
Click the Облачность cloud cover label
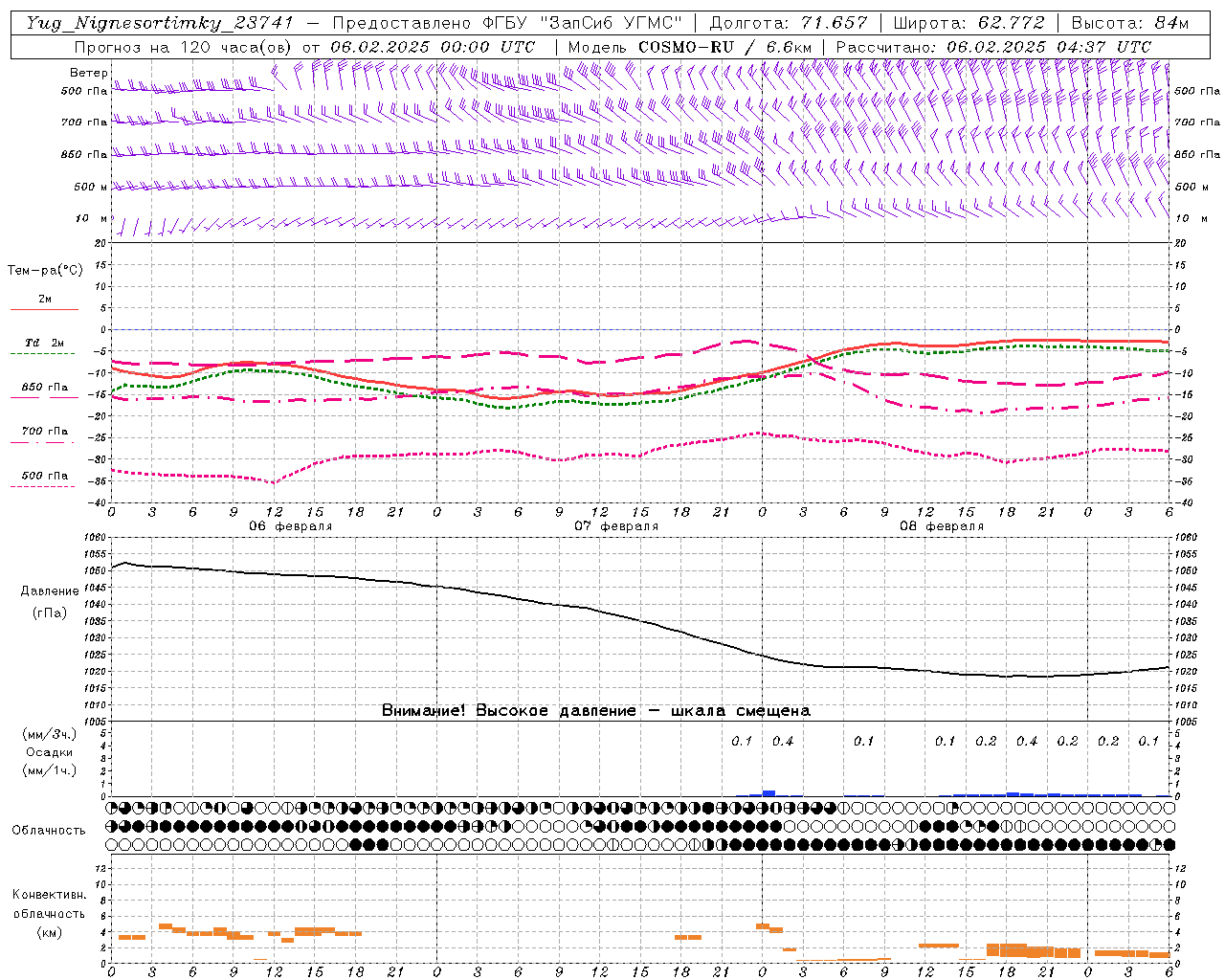point(49,830)
